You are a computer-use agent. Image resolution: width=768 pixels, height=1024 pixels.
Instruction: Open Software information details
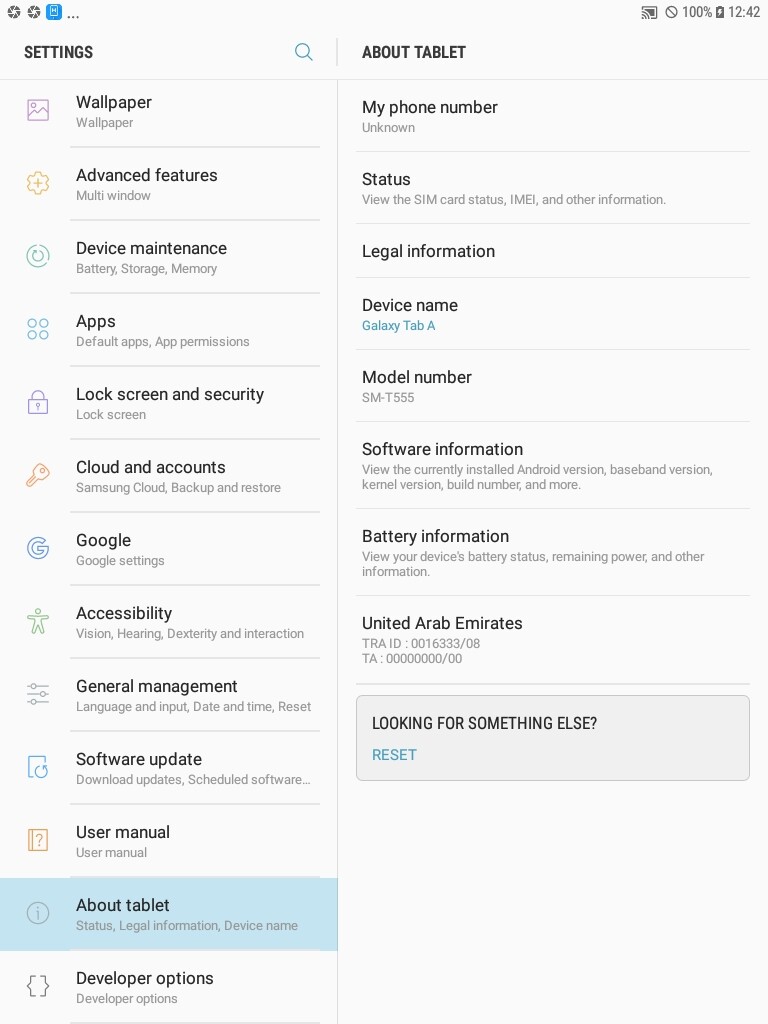point(552,466)
